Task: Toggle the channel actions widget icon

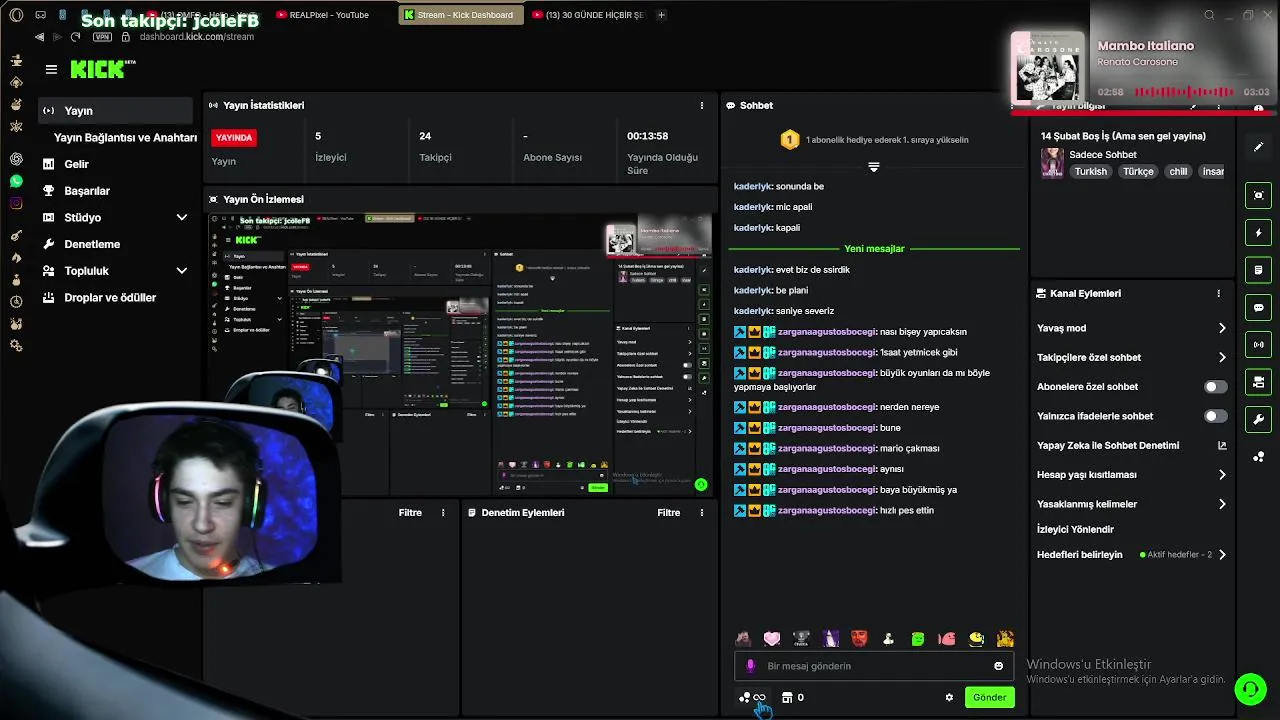Action: pos(1258,382)
